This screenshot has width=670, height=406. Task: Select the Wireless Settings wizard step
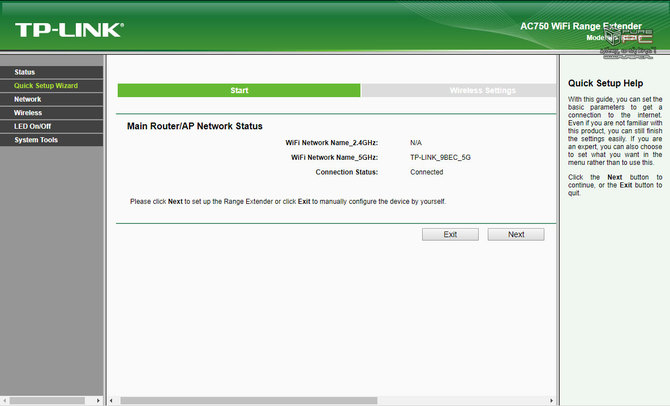458,90
